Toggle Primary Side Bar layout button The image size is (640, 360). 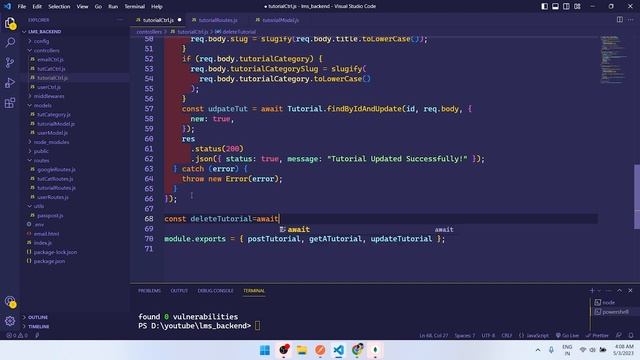pos(544,6)
